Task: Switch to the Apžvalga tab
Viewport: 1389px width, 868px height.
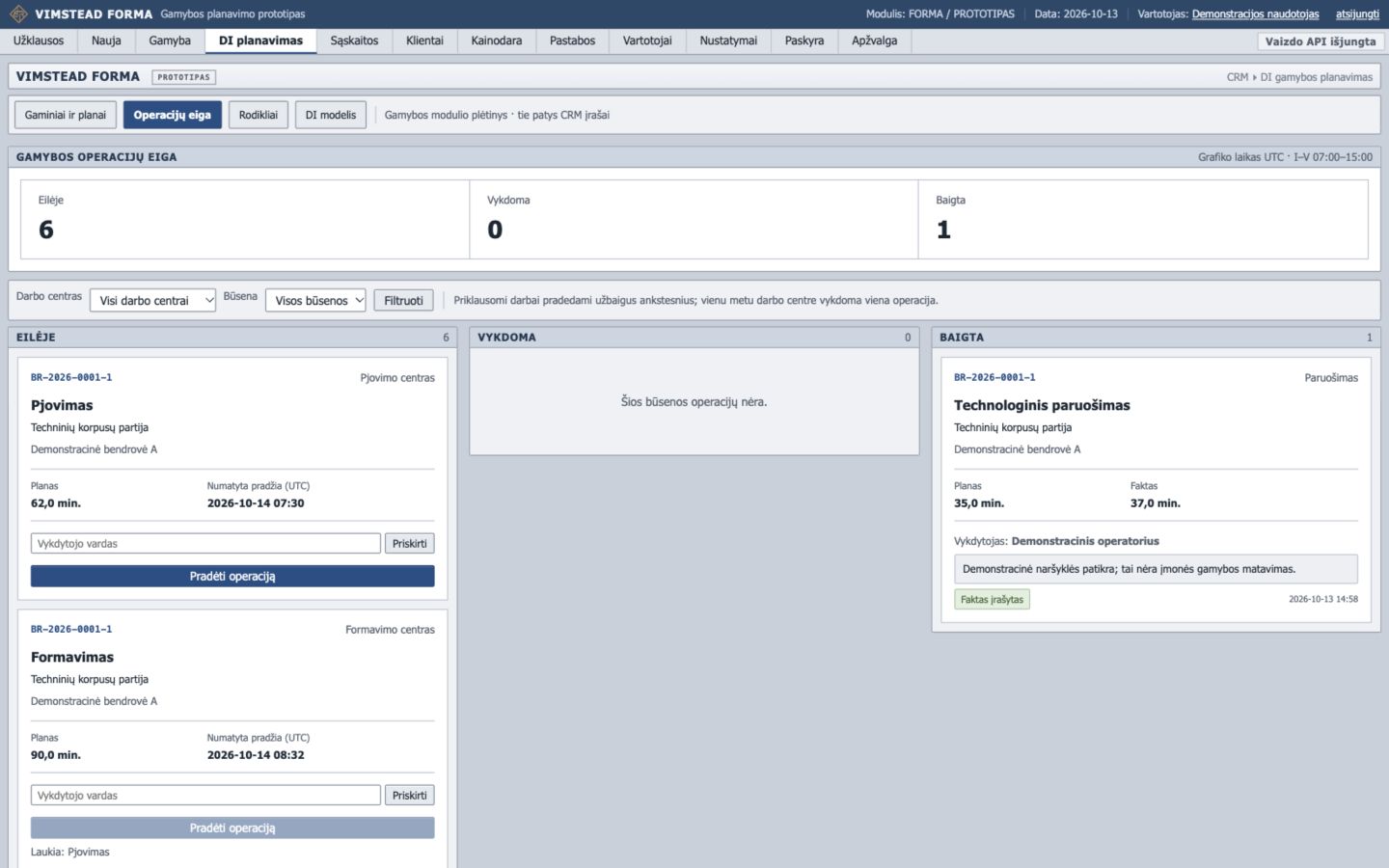Action: 875,41
